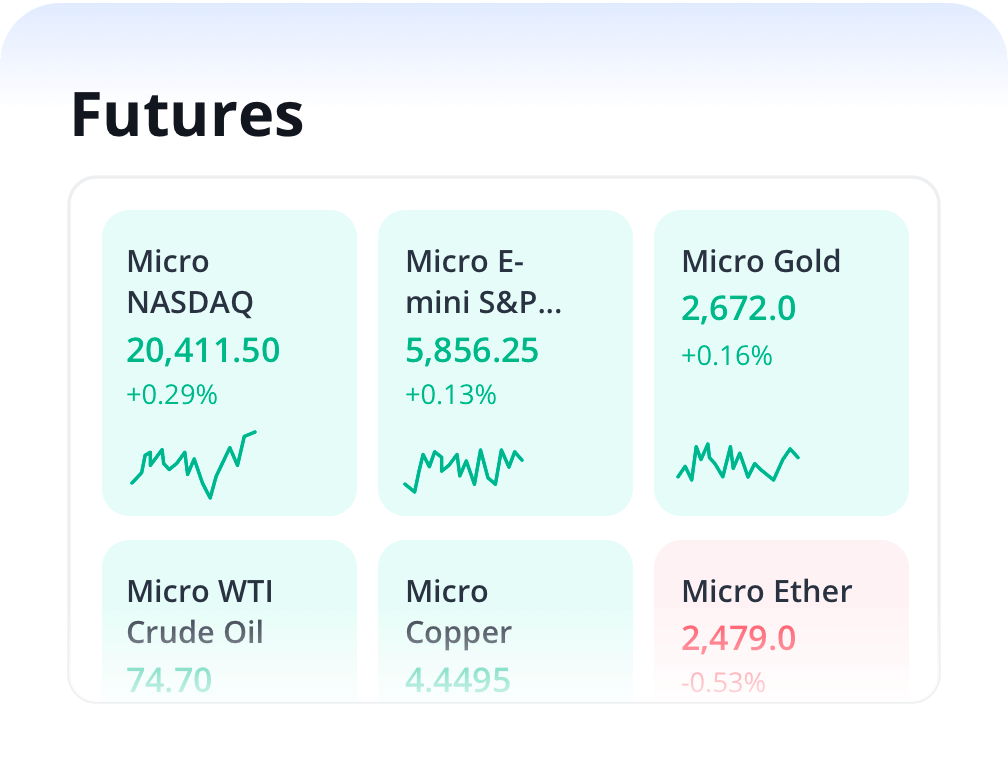
Task: Open the Micro Ether title
Action: (766, 591)
